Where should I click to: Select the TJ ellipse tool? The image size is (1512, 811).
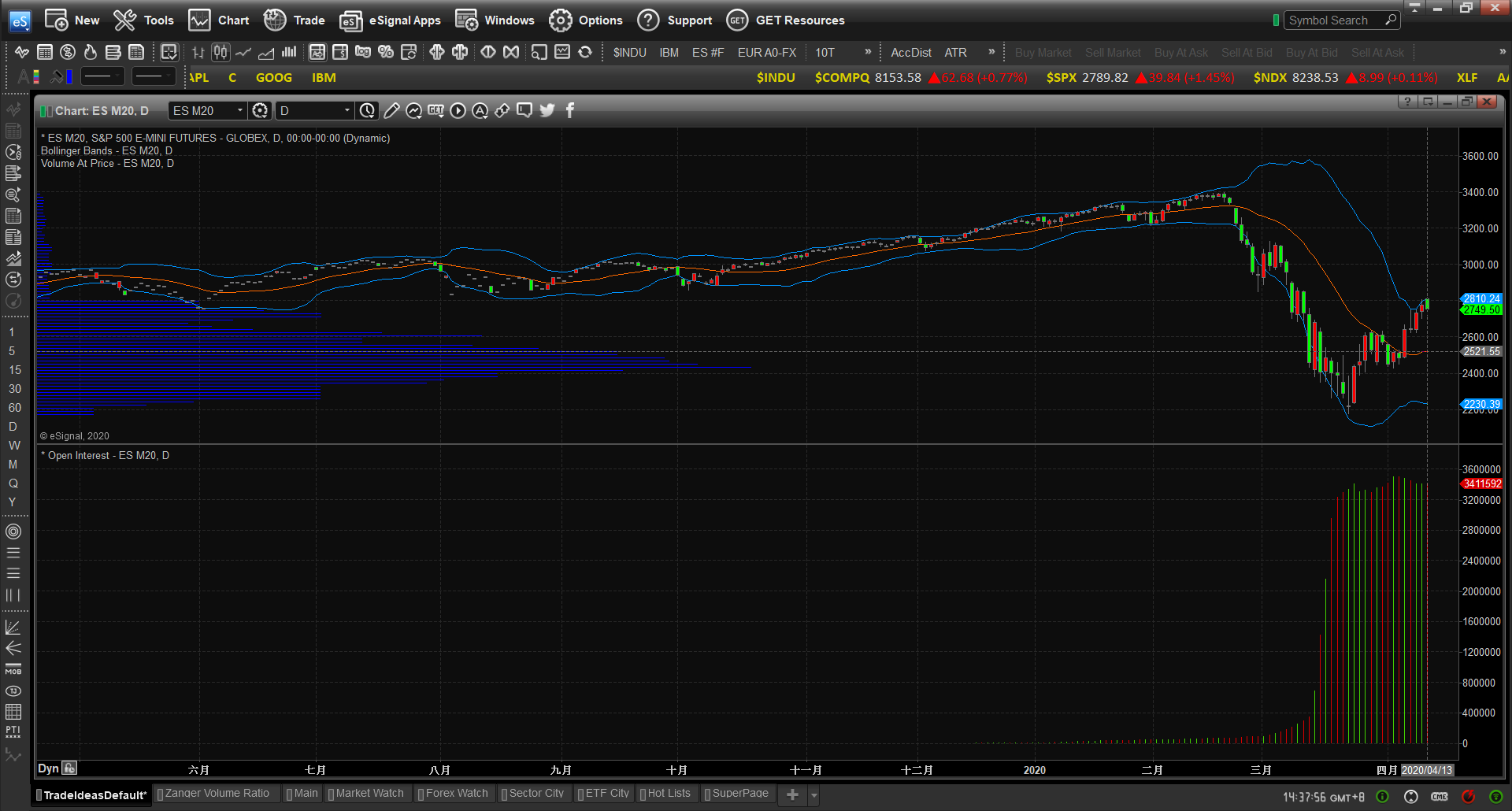[13, 691]
